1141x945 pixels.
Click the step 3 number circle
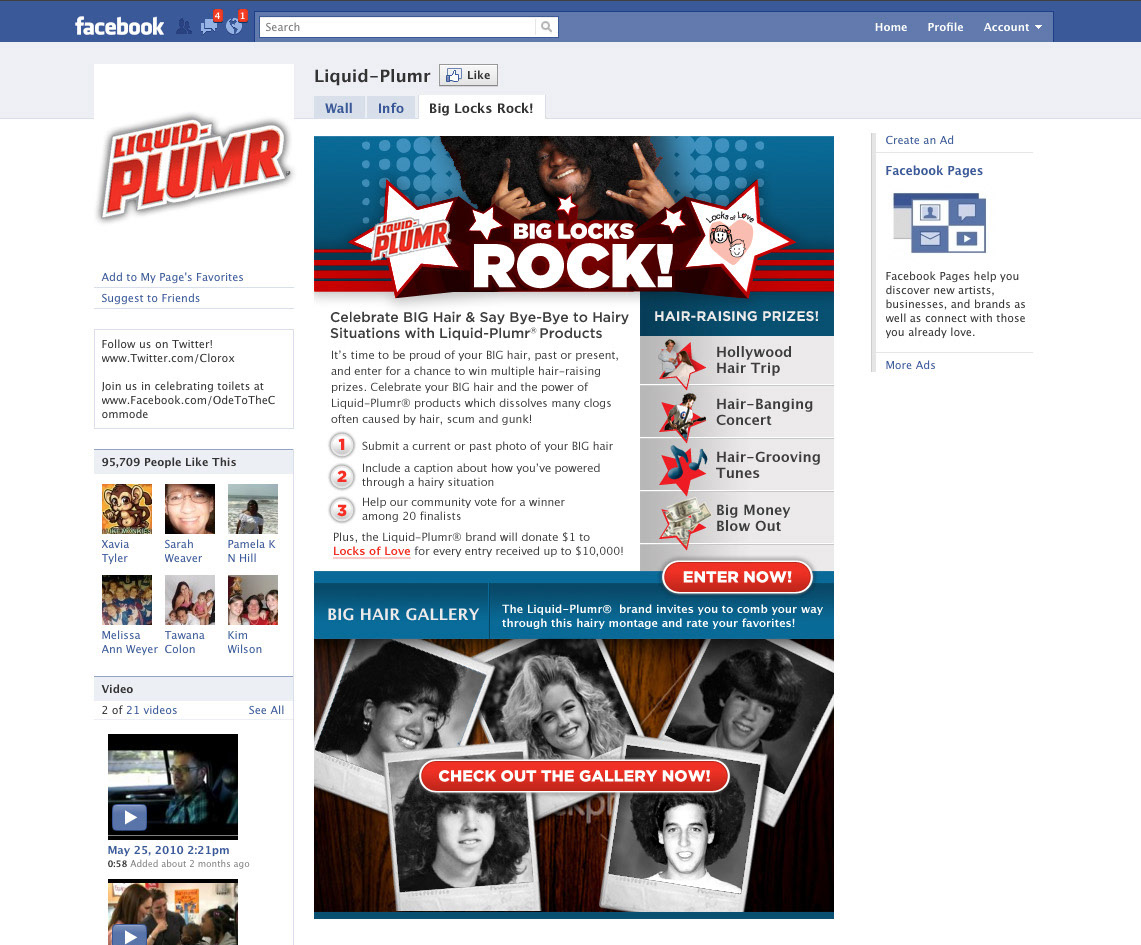pos(342,510)
